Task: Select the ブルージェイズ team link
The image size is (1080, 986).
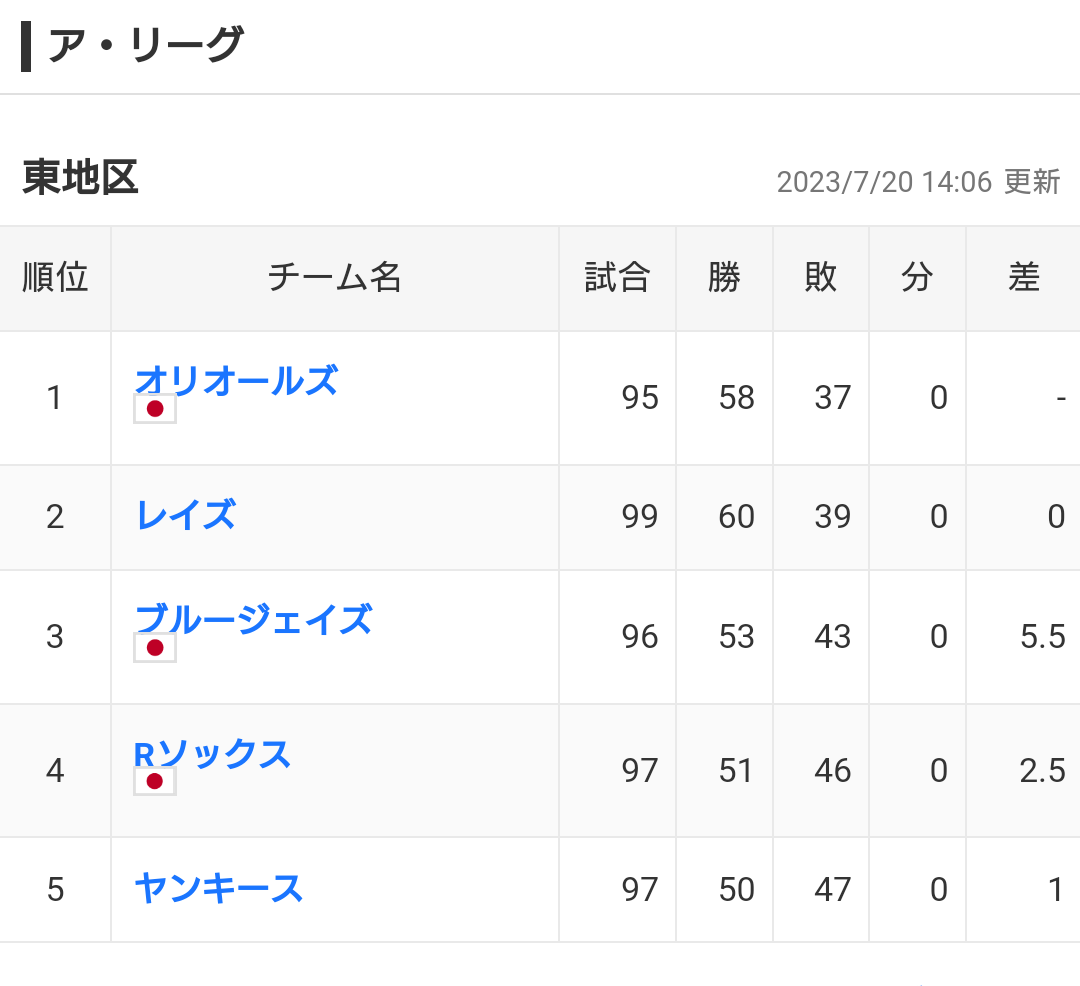Action: [253, 619]
